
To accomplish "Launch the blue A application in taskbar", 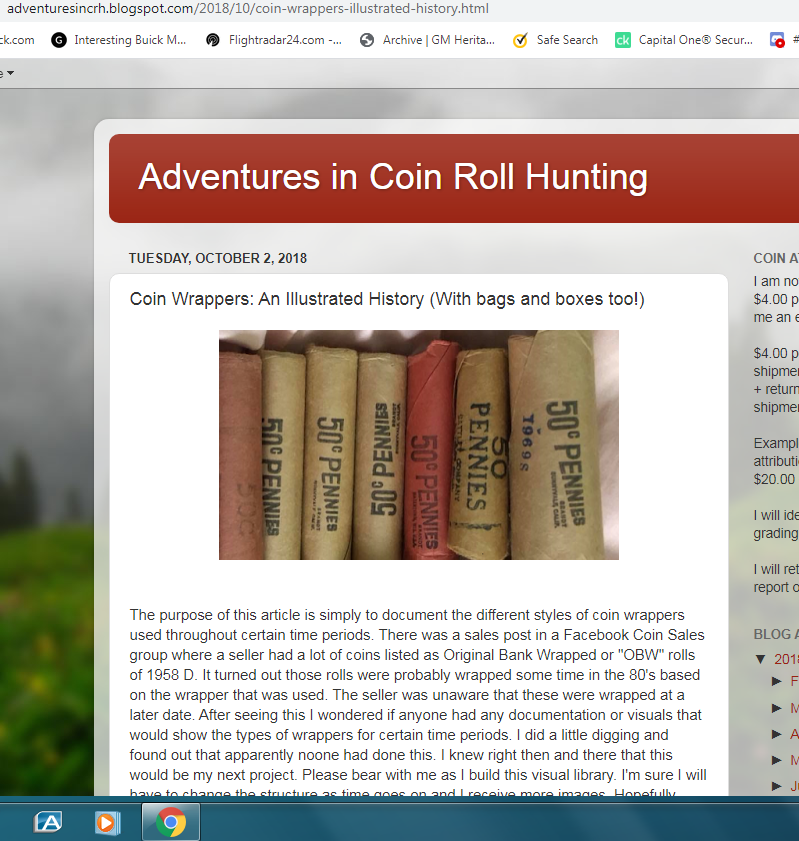I will coord(48,822).
